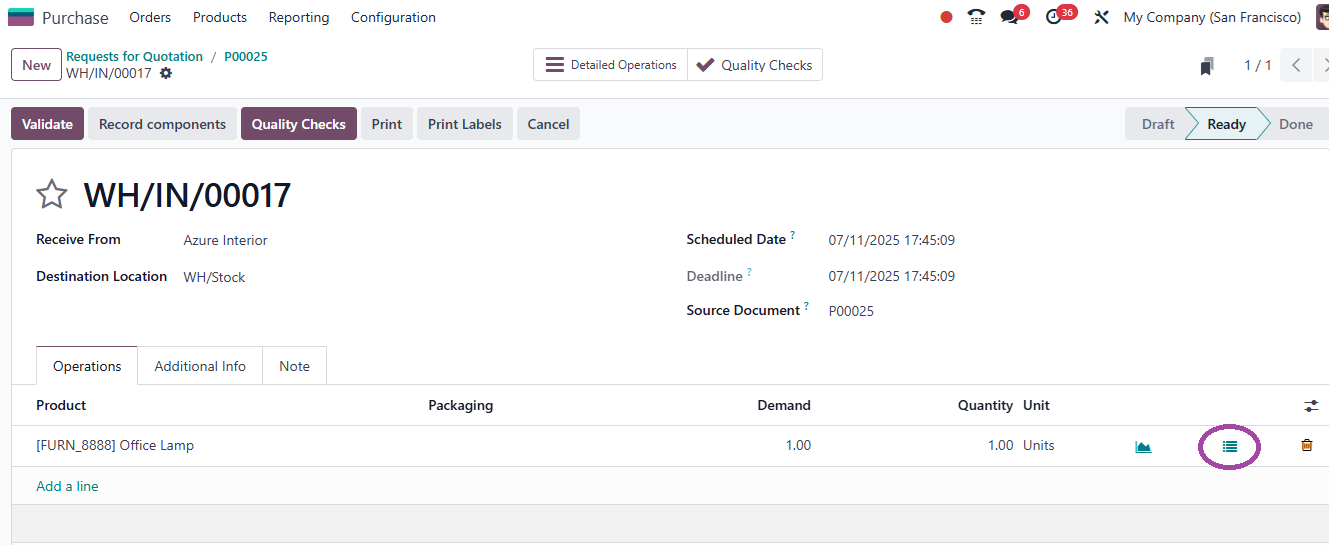Click Add a line in operations table

pos(67,486)
